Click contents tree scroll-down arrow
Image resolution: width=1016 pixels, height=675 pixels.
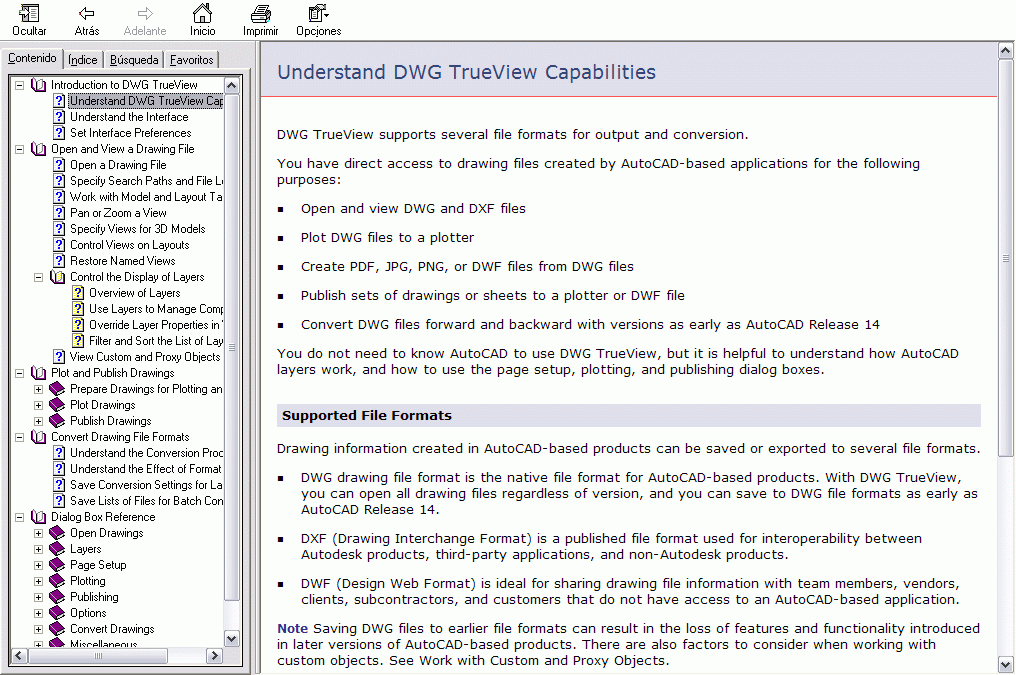click(x=232, y=638)
